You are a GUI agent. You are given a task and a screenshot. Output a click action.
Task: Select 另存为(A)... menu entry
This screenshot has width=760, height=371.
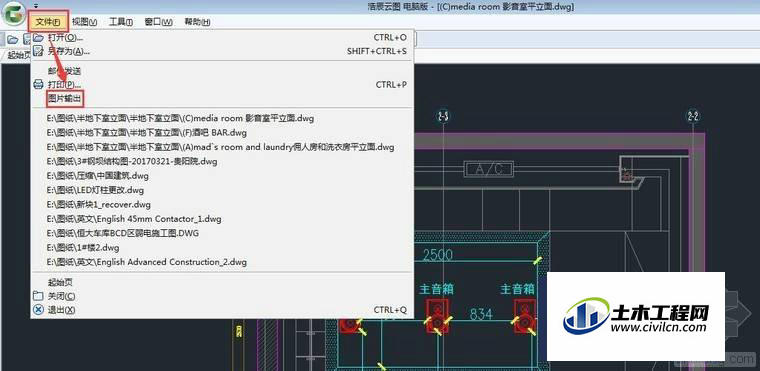pos(222,51)
